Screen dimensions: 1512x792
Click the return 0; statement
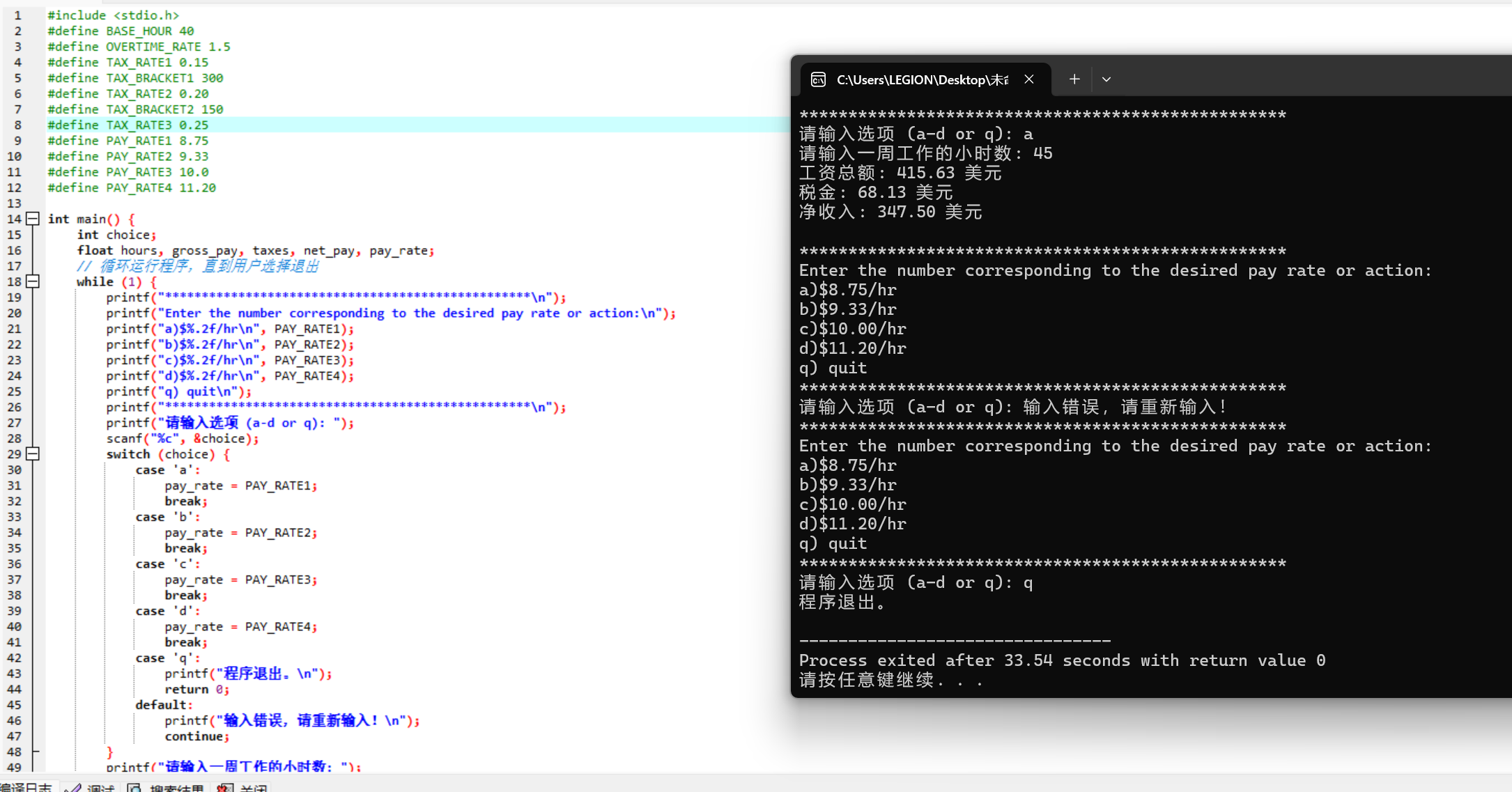click(x=196, y=689)
